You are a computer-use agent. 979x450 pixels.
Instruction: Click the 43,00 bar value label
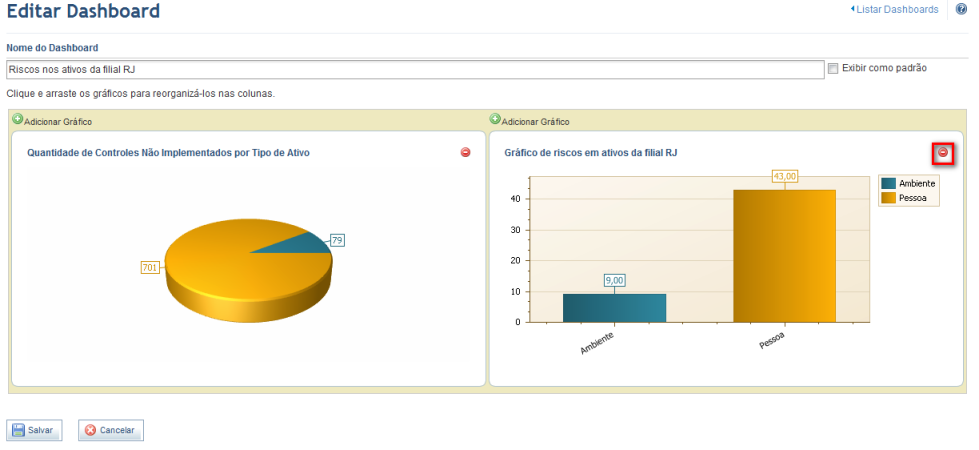click(785, 177)
